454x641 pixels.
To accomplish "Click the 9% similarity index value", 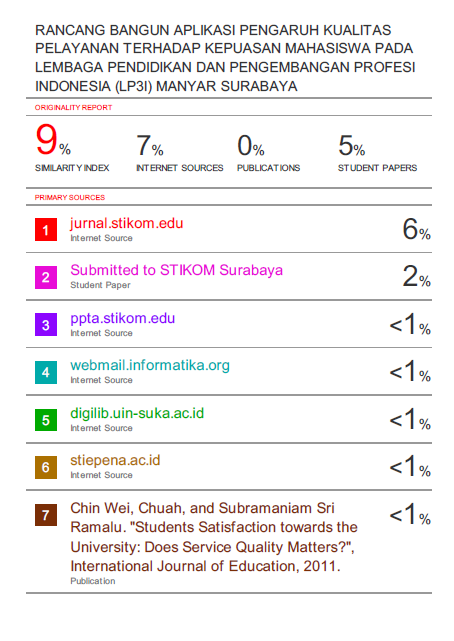I will [53, 141].
